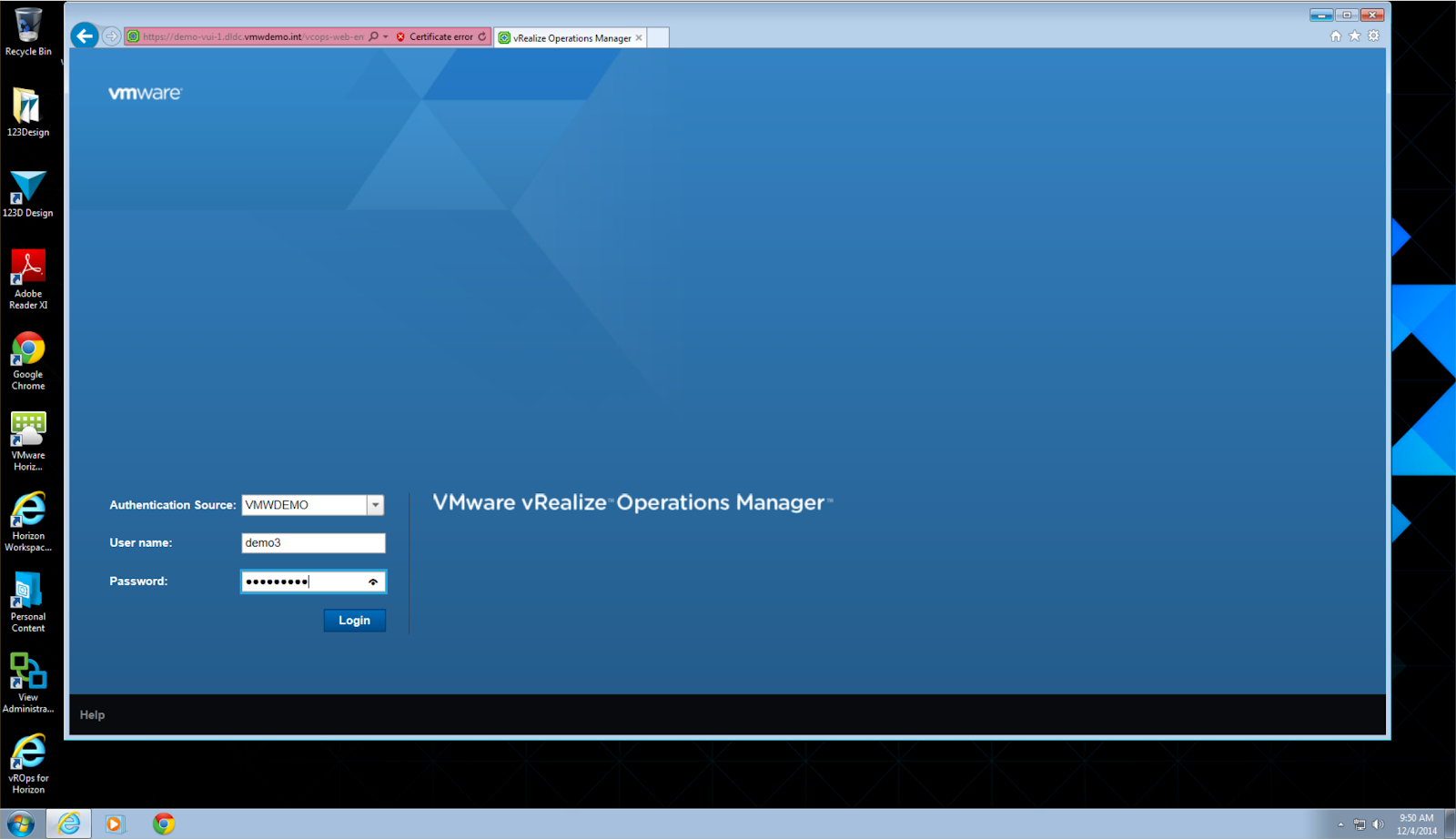Open a new browser tab
The width and height of the screenshot is (1456, 839).
pyautogui.click(x=658, y=38)
